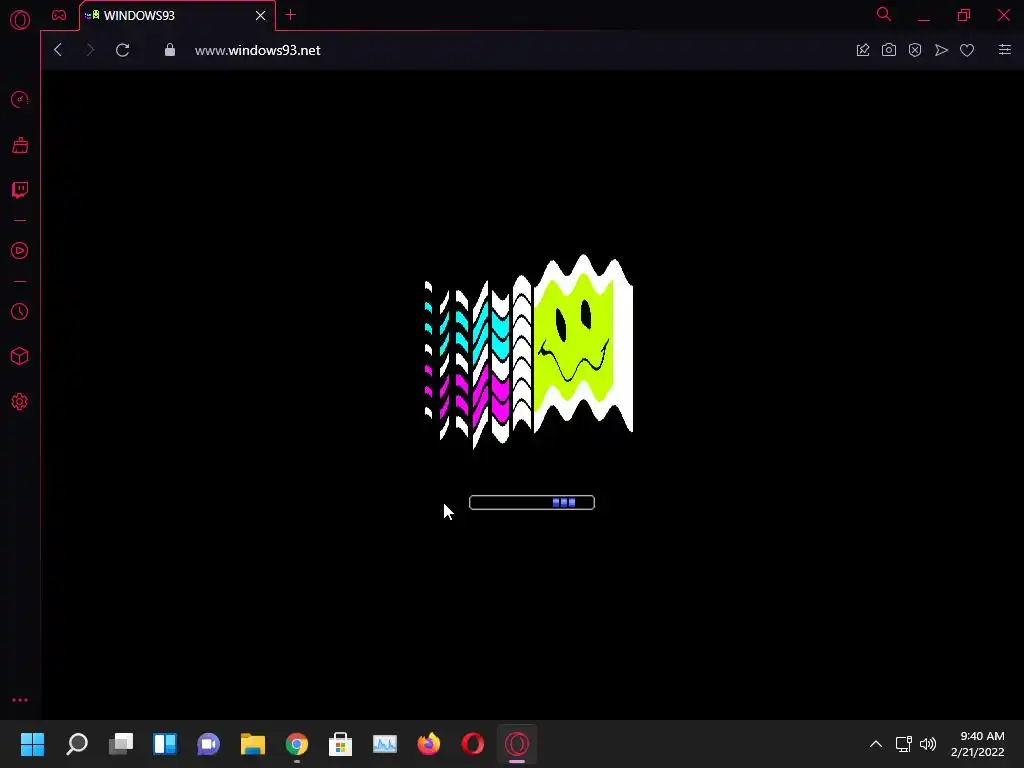
Task: Open History clock in sidebar
Action: click(x=20, y=312)
